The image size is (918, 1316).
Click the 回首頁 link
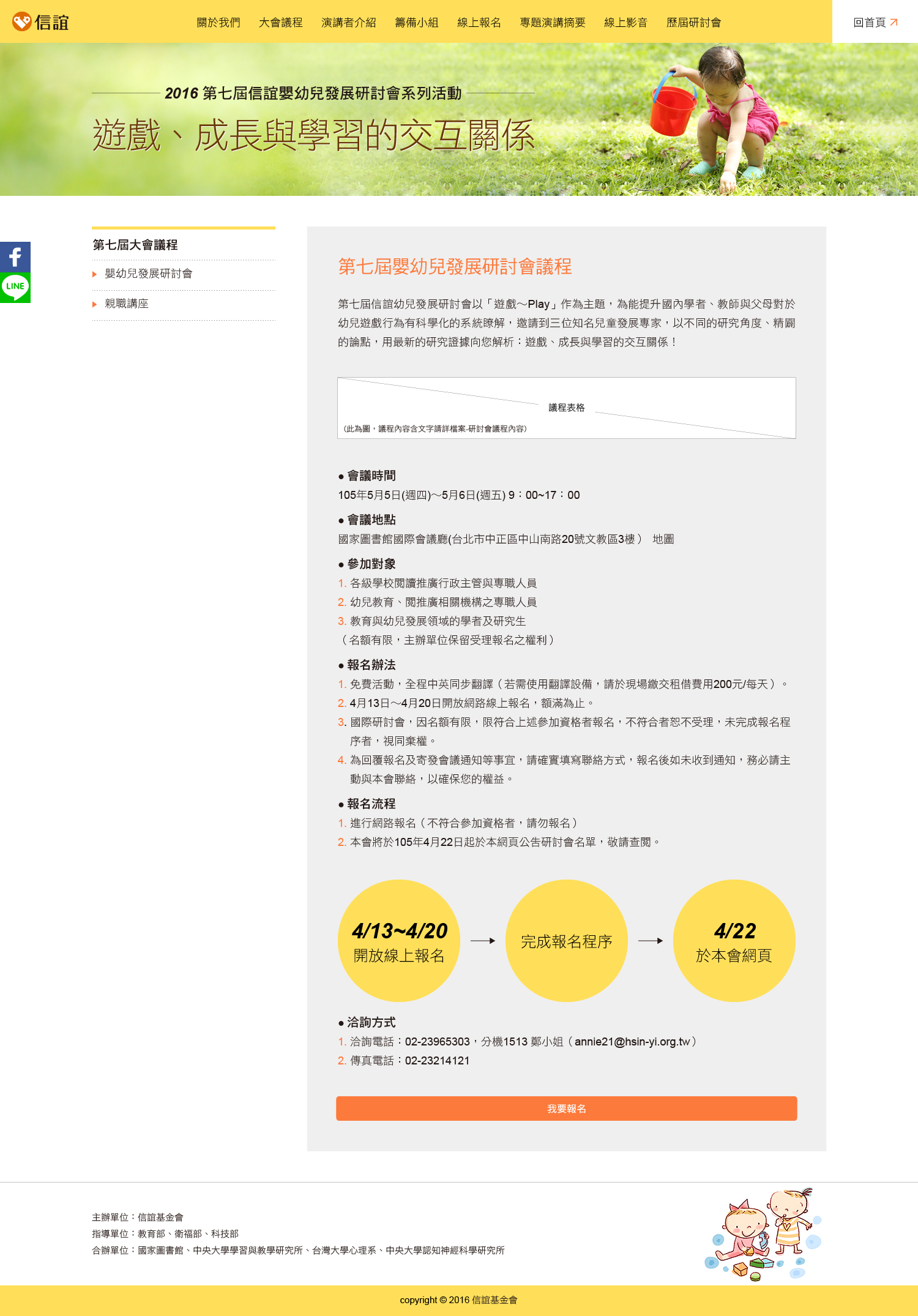pos(875,23)
